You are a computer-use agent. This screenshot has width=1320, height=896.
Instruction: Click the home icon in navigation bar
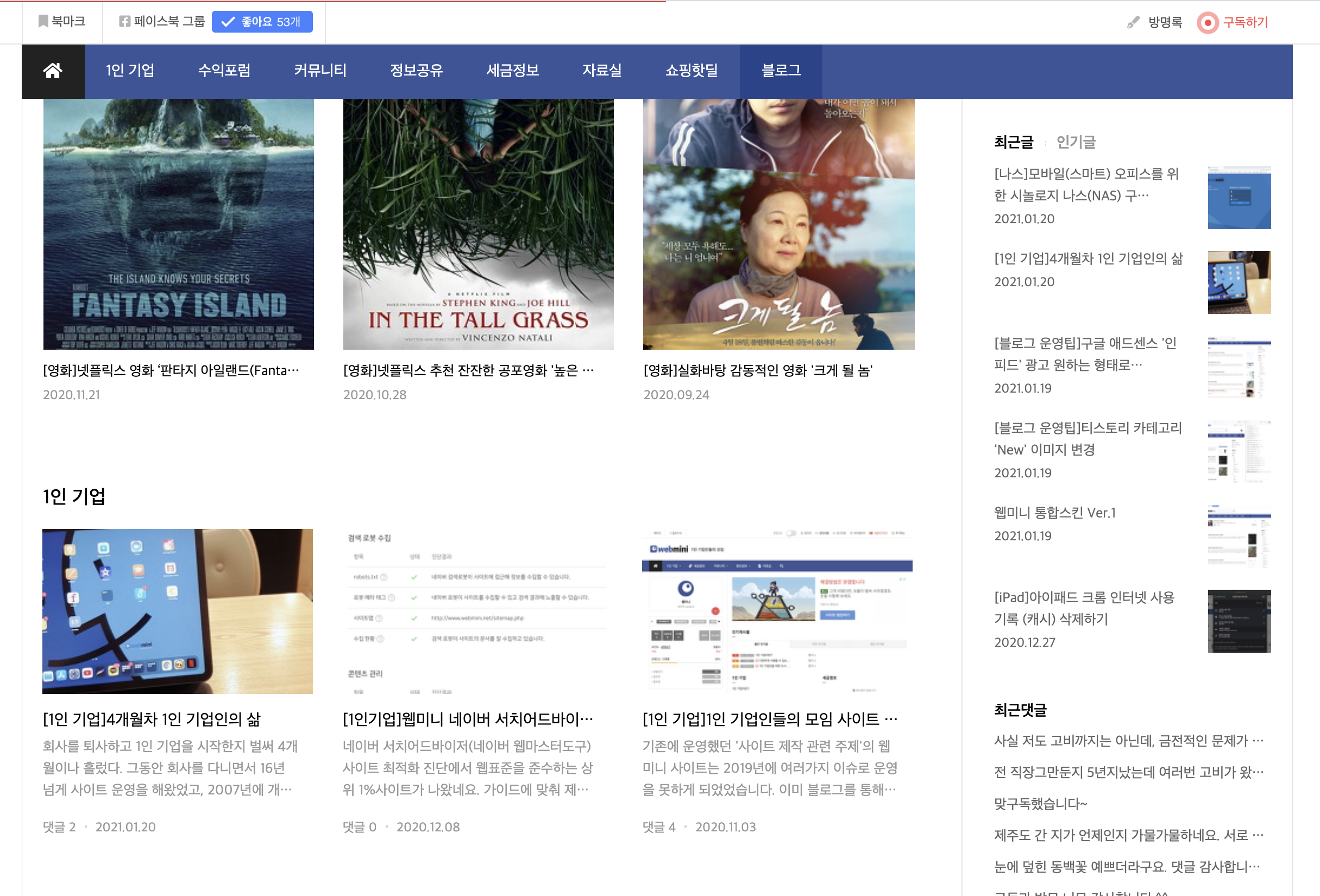coord(53,71)
